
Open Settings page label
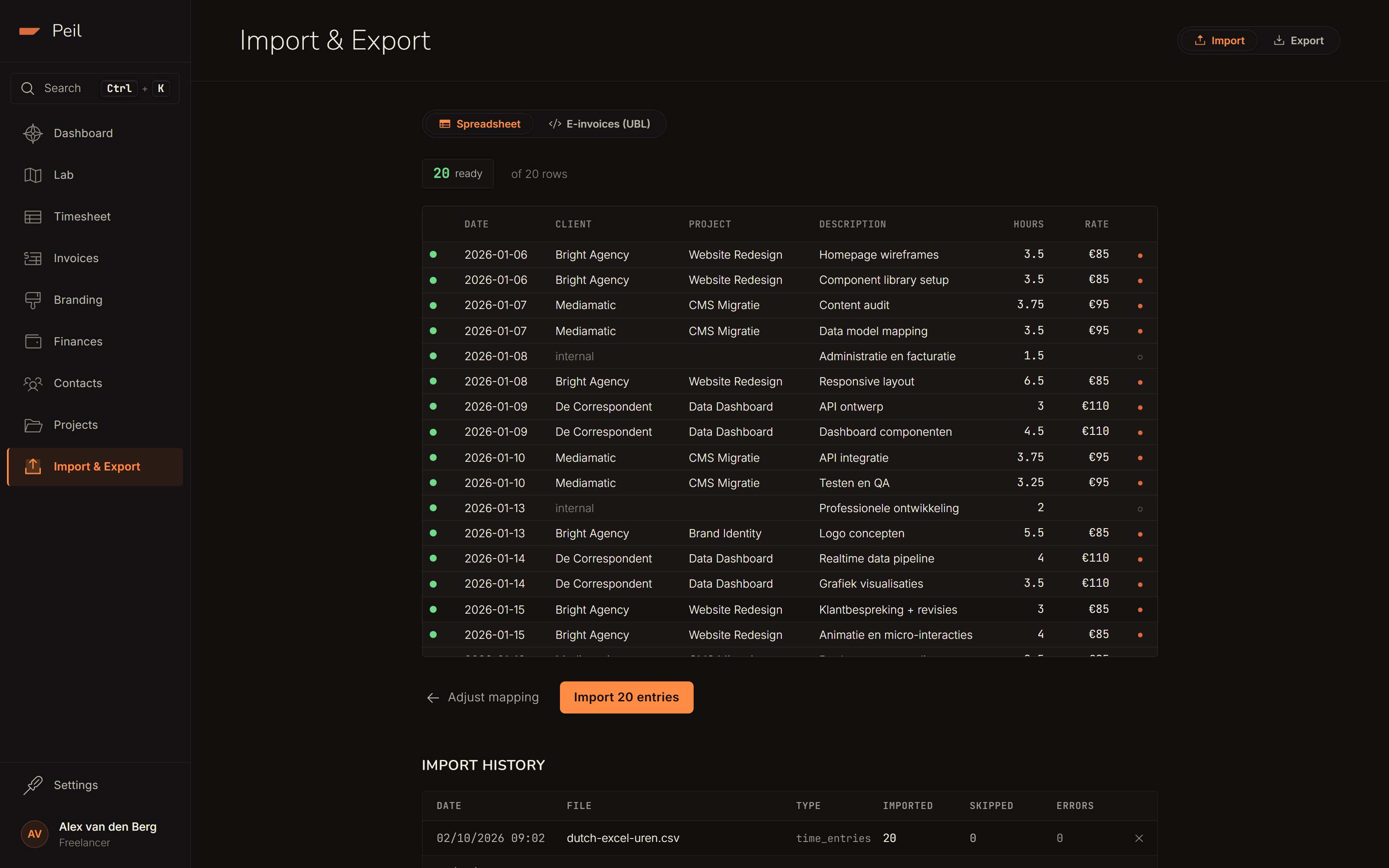76,785
